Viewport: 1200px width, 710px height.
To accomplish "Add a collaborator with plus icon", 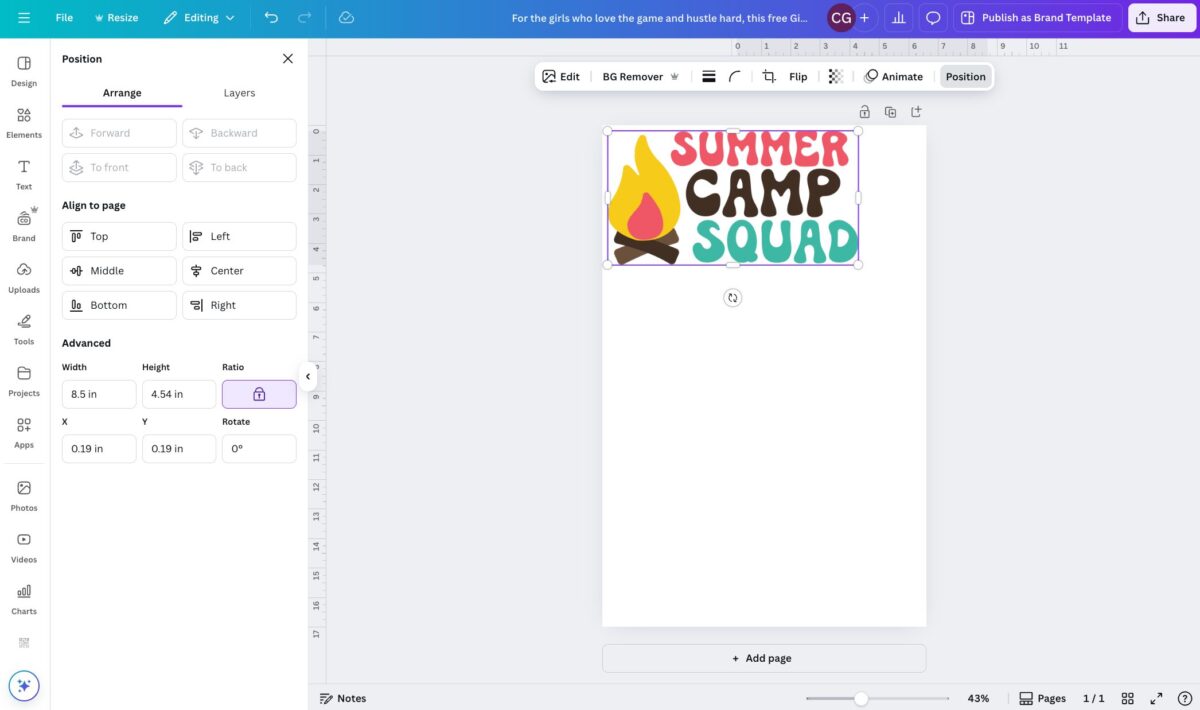I will tap(864, 18).
